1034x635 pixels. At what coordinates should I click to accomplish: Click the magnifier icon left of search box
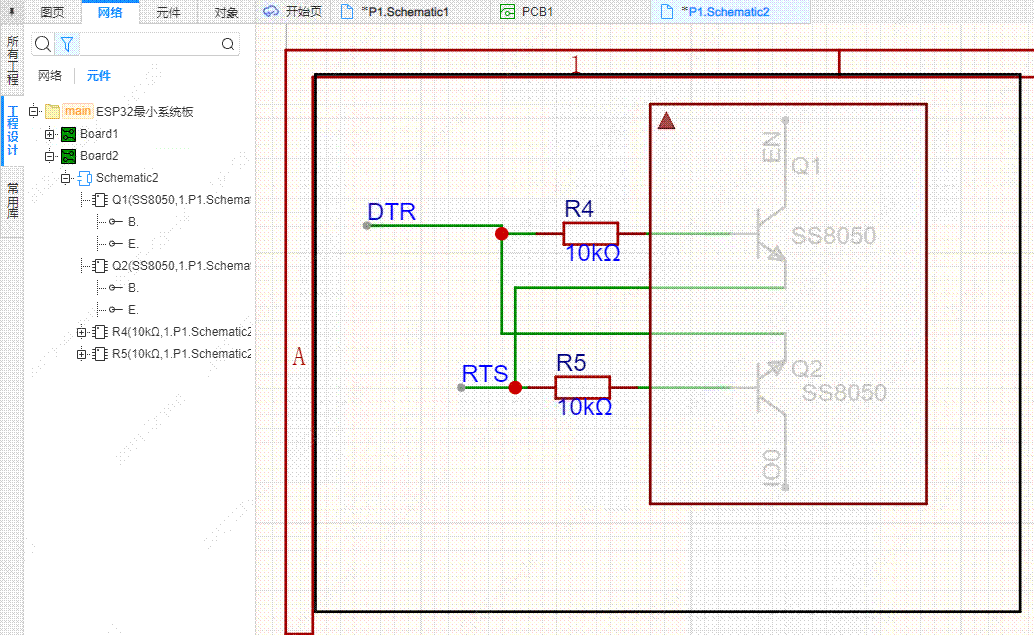click(x=42, y=44)
